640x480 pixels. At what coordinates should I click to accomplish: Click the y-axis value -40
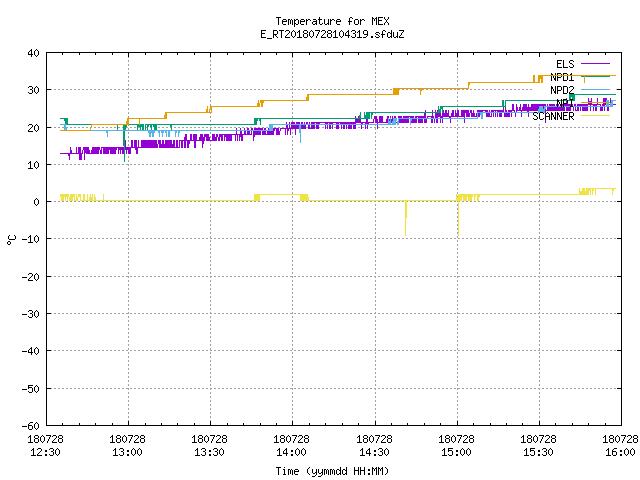coord(31,351)
